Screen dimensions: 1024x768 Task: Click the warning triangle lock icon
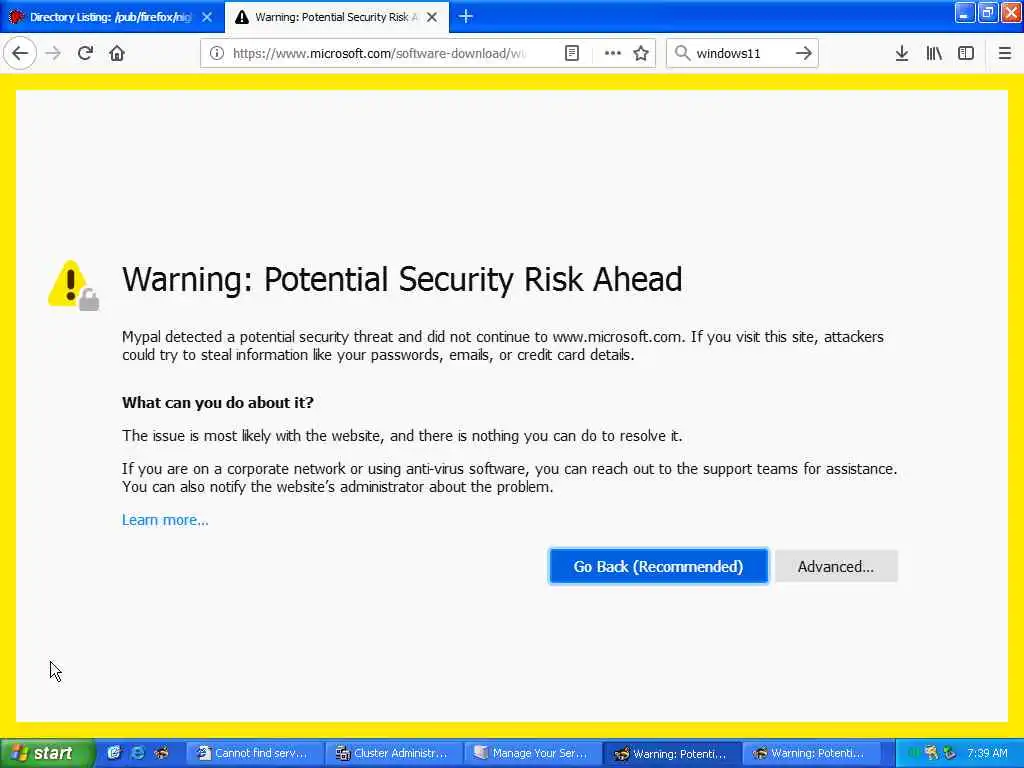[74, 285]
